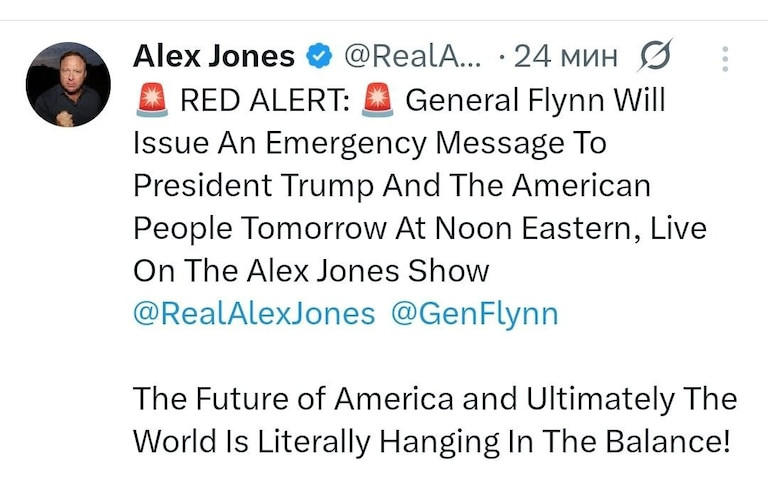This screenshot has height=503, width=768.
Task: Follow the @RealAlexJones mention link
Action: 254,314
